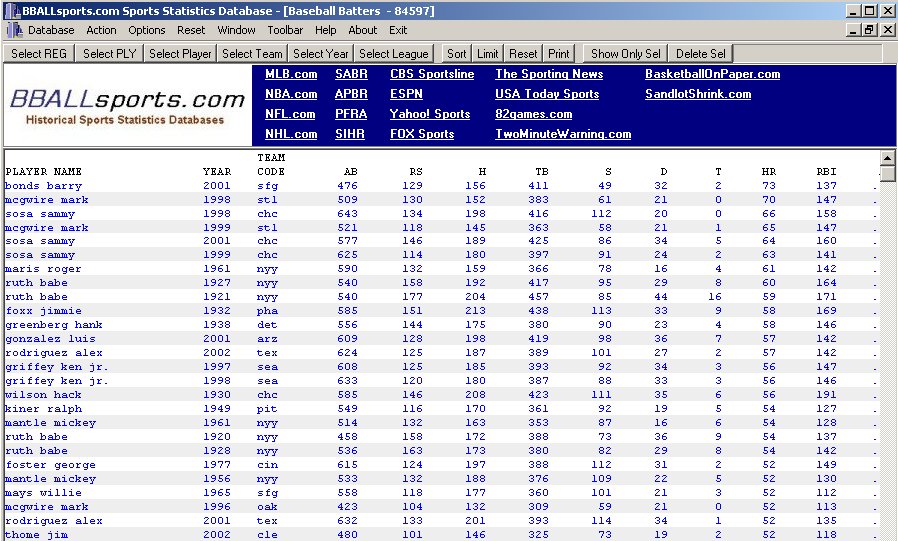Open BasketballOnPaper.com link
The image size is (898, 541).
tap(712, 74)
